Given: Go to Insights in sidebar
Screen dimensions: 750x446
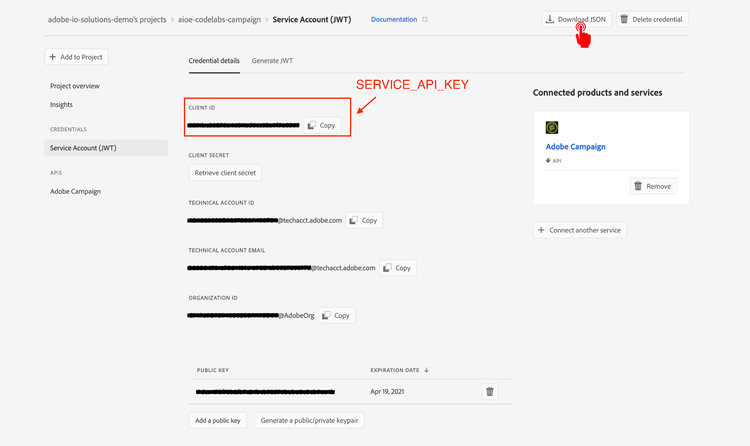Looking at the screenshot, I should pyautogui.click(x=62, y=105).
